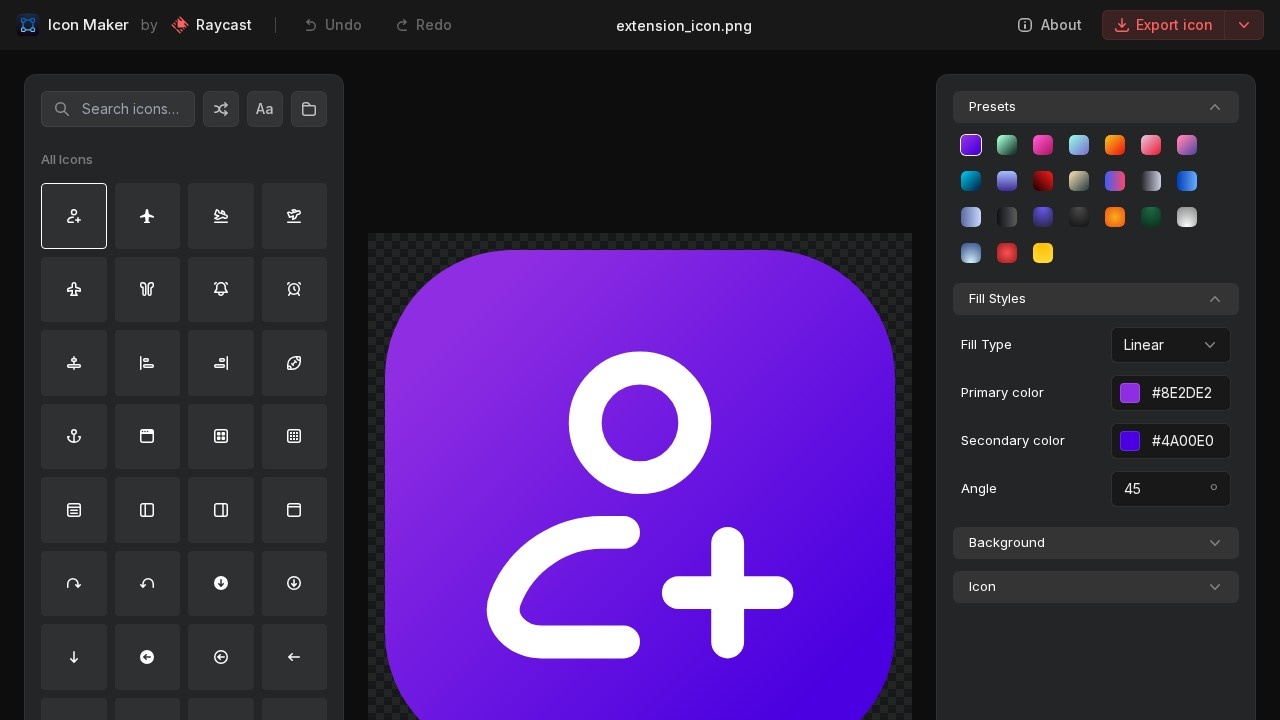Click the extension_icon.png file name
The height and width of the screenshot is (720, 1280).
coord(684,26)
